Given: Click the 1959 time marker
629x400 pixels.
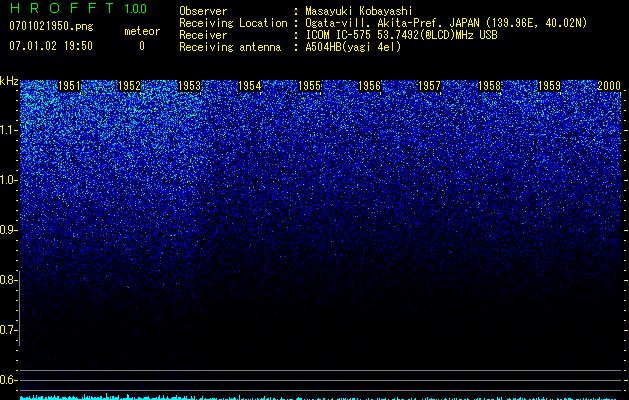Looking at the screenshot, I should (x=549, y=86).
